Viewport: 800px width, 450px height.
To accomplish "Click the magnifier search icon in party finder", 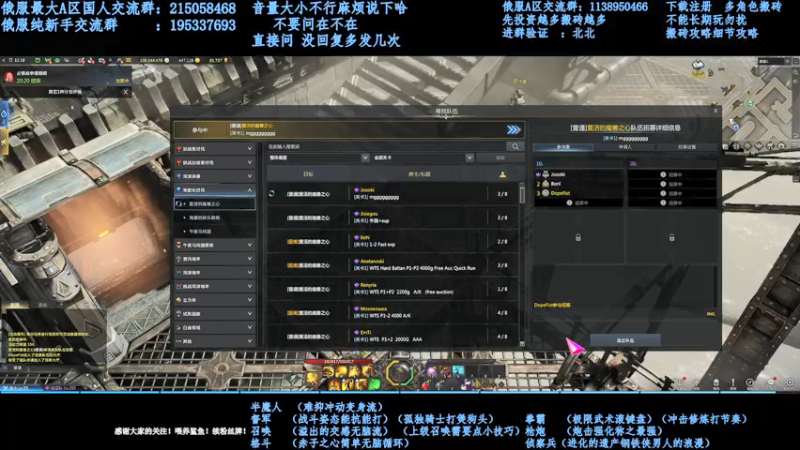I will (515, 146).
